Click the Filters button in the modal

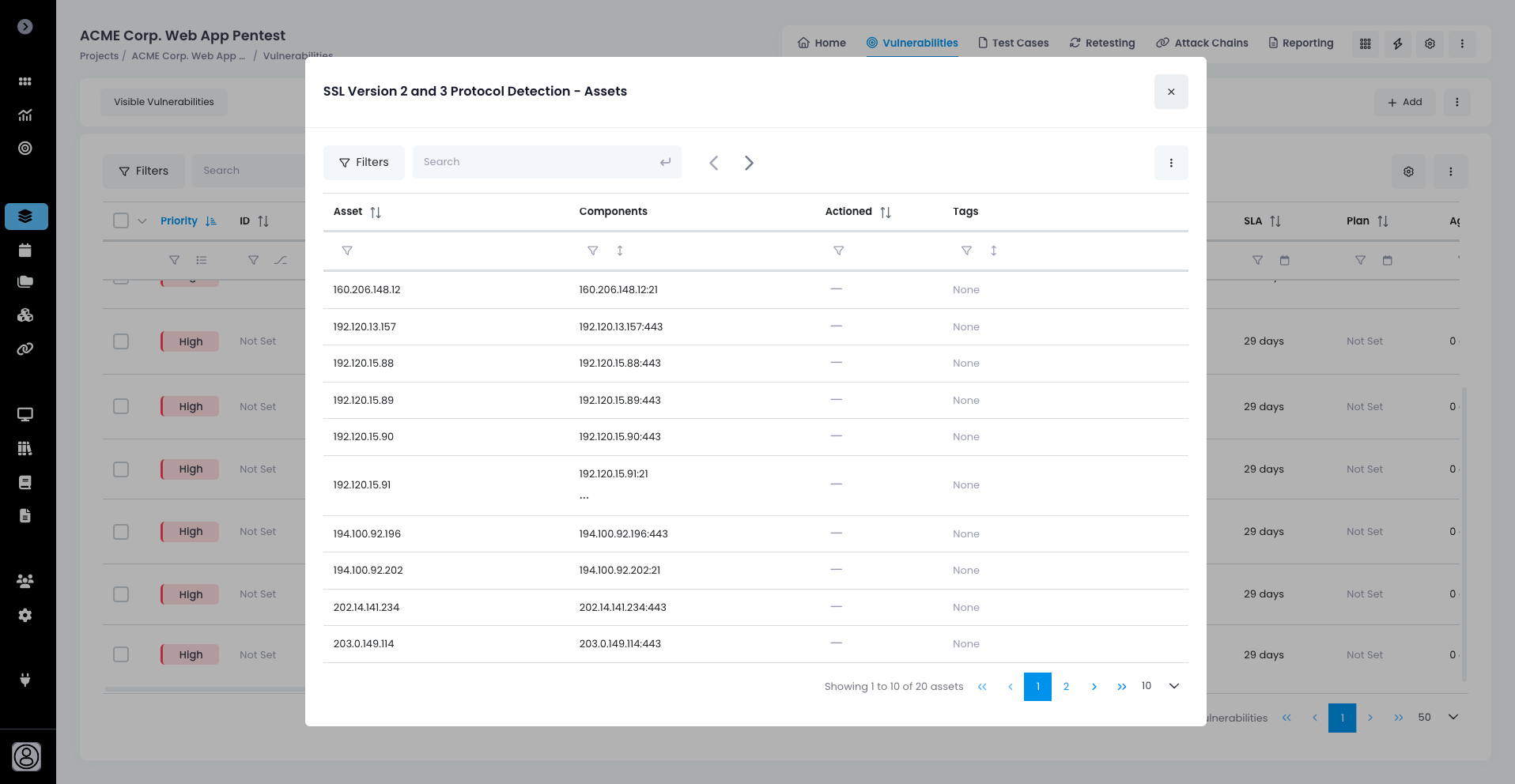click(364, 162)
